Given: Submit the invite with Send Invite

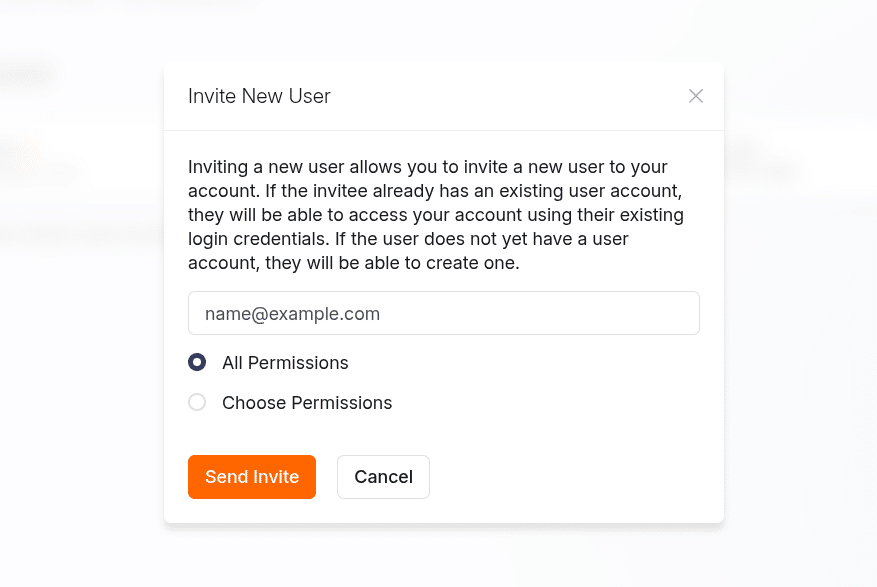Looking at the screenshot, I should tap(252, 477).
